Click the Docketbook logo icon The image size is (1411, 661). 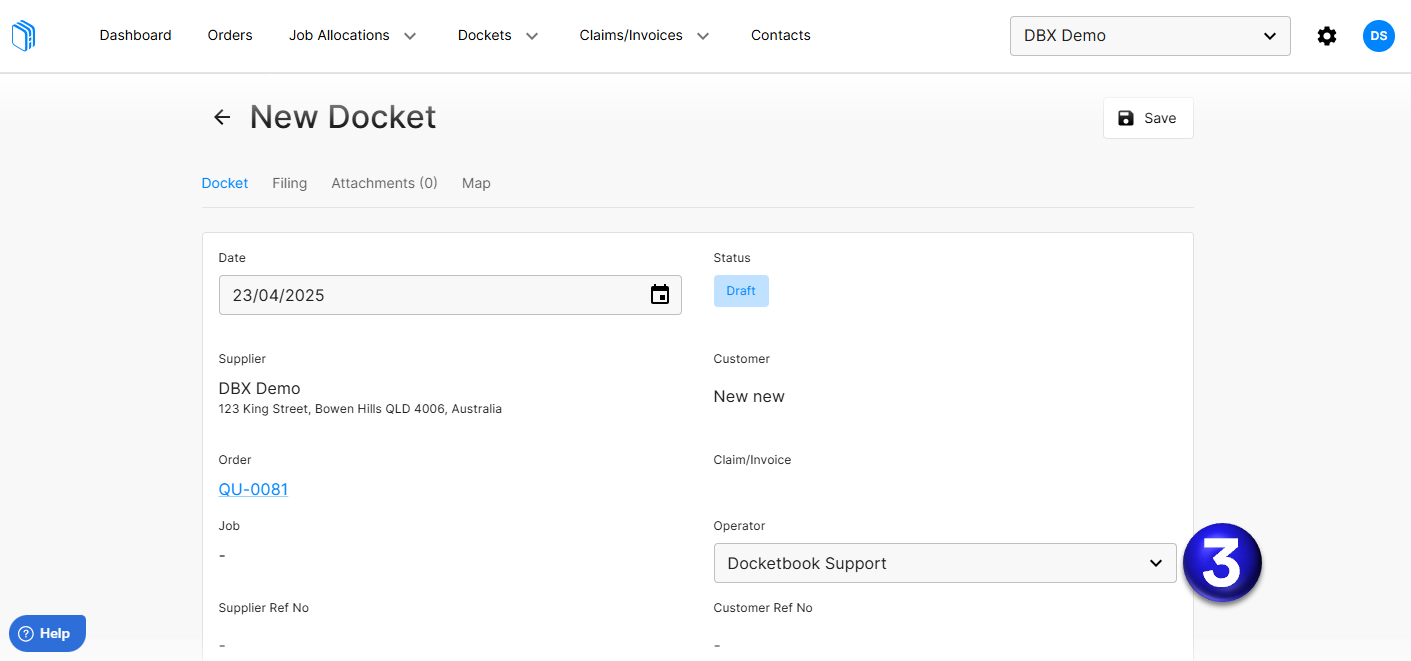(x=23, y=35)
